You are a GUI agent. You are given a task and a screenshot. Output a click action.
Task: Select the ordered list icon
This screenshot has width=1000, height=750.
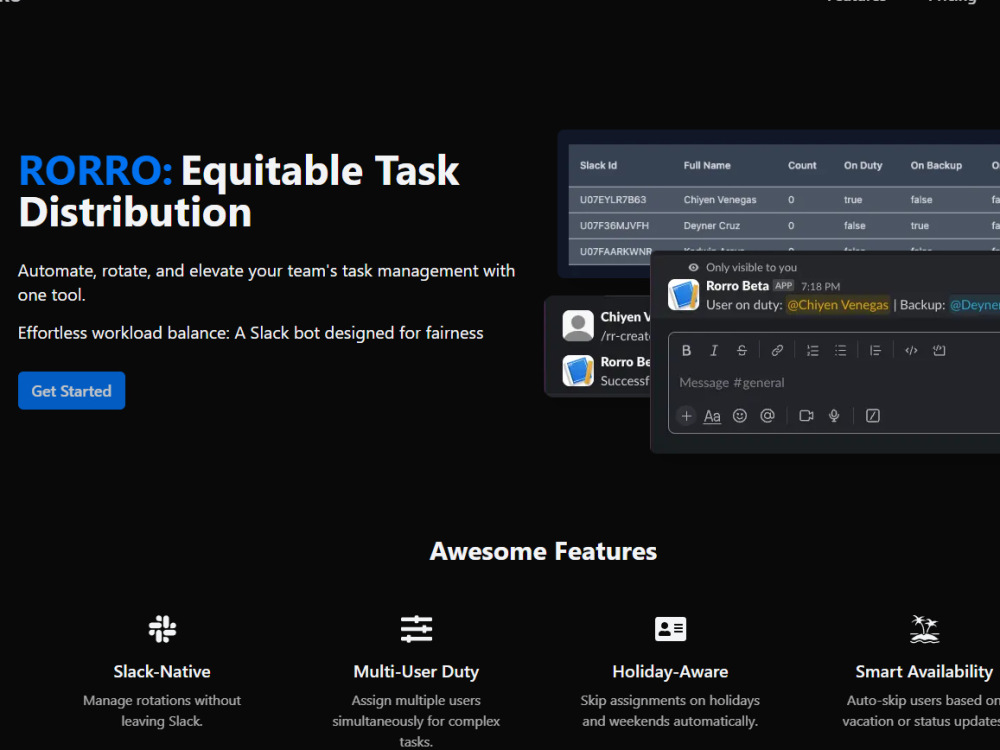tap(812, 350)
